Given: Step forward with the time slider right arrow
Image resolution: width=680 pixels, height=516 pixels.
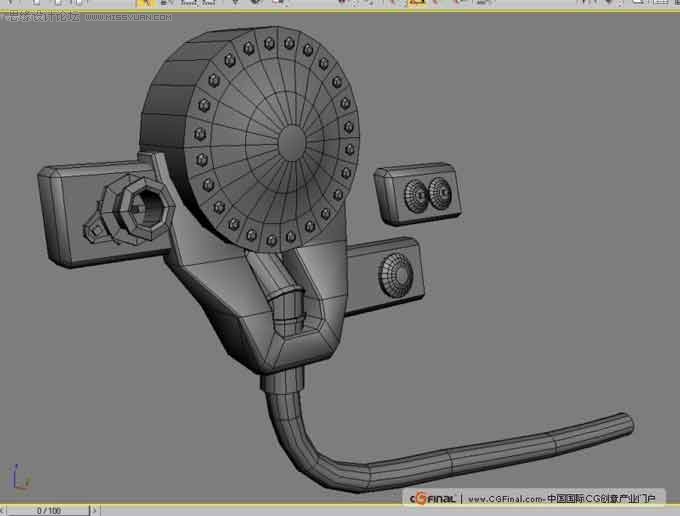Looking at the screenshot, I should click(x=95, y=510).
